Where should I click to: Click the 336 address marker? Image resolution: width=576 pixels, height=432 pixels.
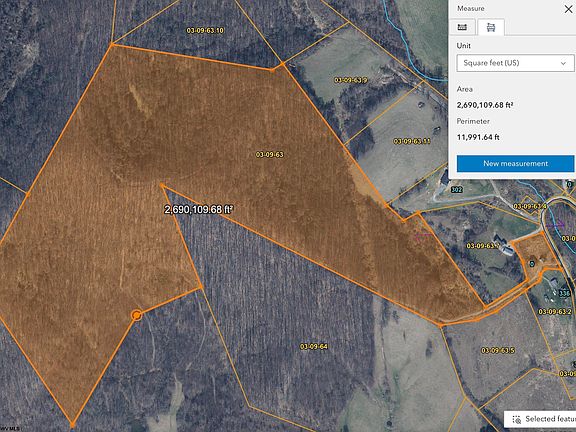pos(565,293)
